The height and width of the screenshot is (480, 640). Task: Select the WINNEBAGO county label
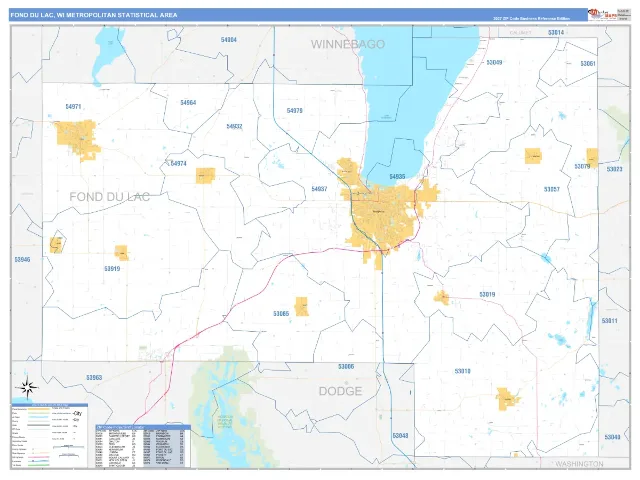click(x=348, y=44)
